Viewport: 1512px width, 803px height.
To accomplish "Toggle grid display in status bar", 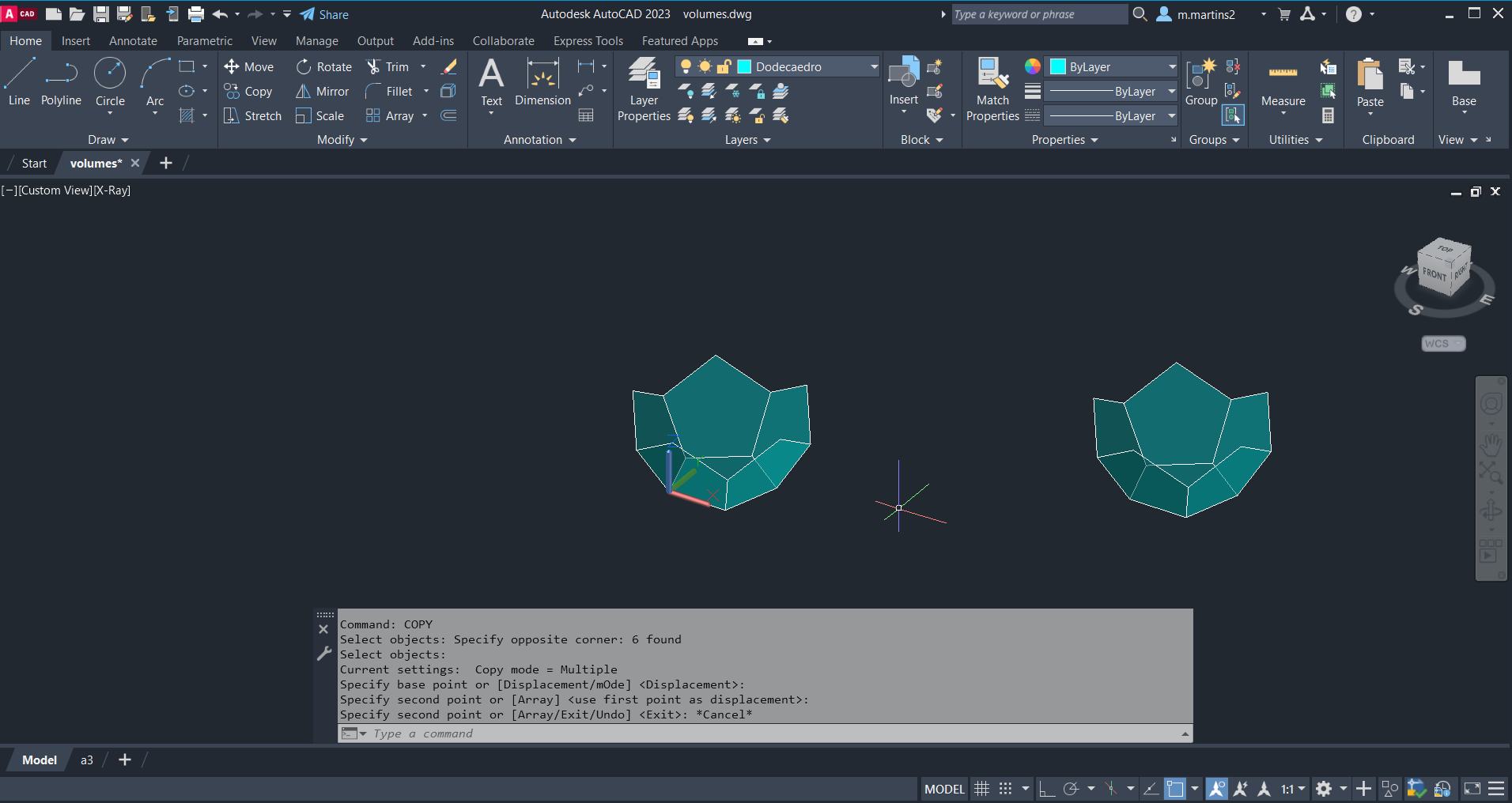I will (x=981, y=789).
